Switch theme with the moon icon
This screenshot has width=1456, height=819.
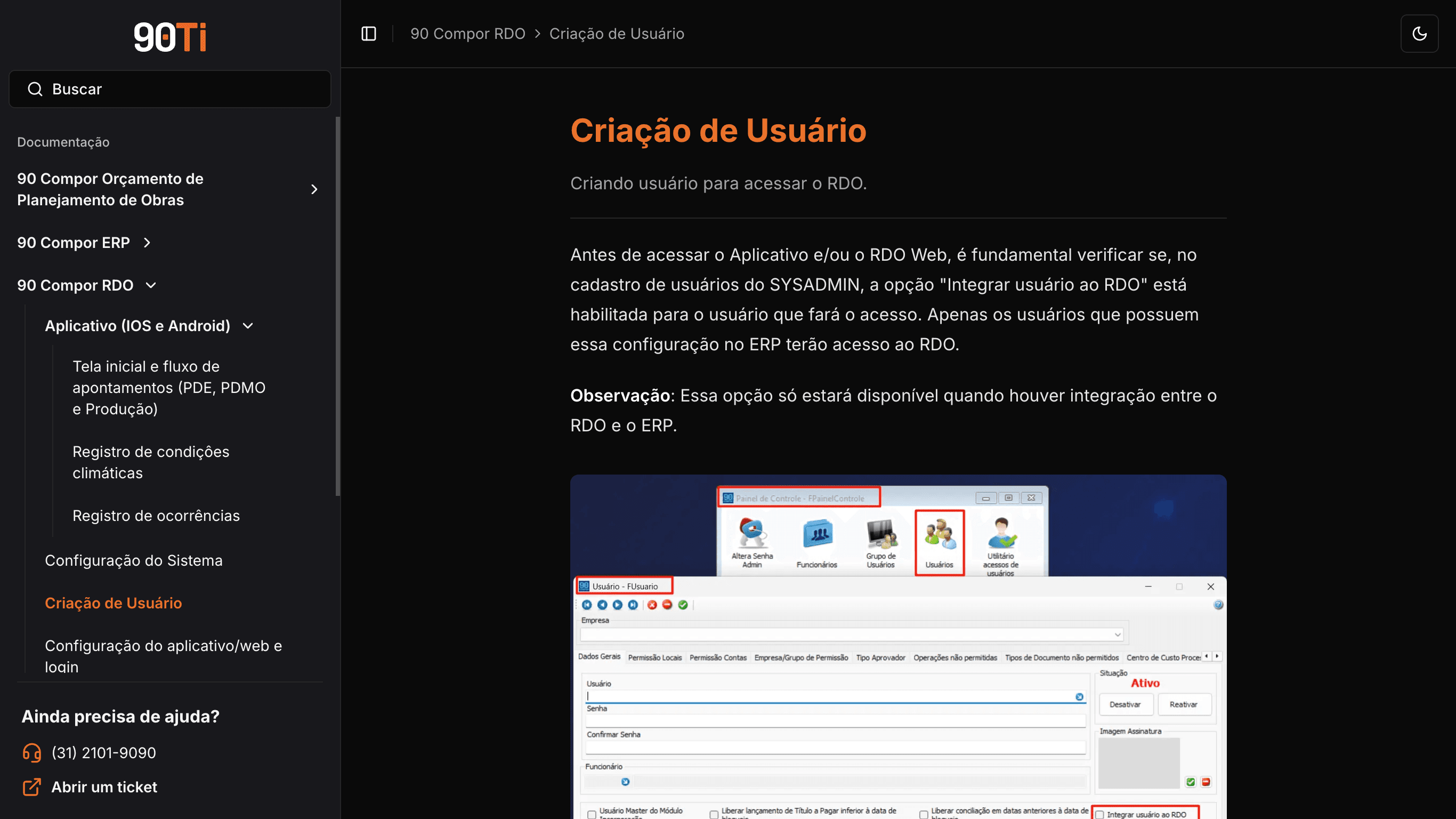pyautogui.click(x=1419, y=34)
